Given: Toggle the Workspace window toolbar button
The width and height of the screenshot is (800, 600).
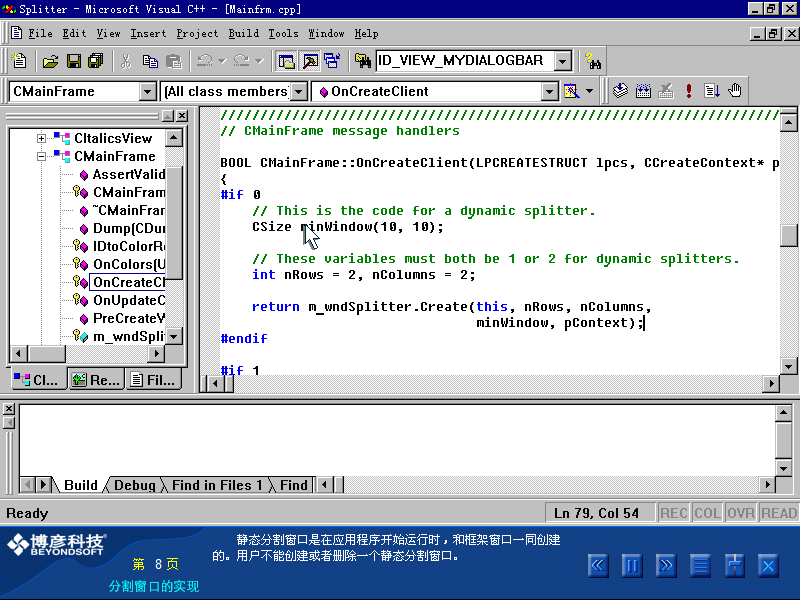Looking at the screenshot, I should tap(287, 61).
